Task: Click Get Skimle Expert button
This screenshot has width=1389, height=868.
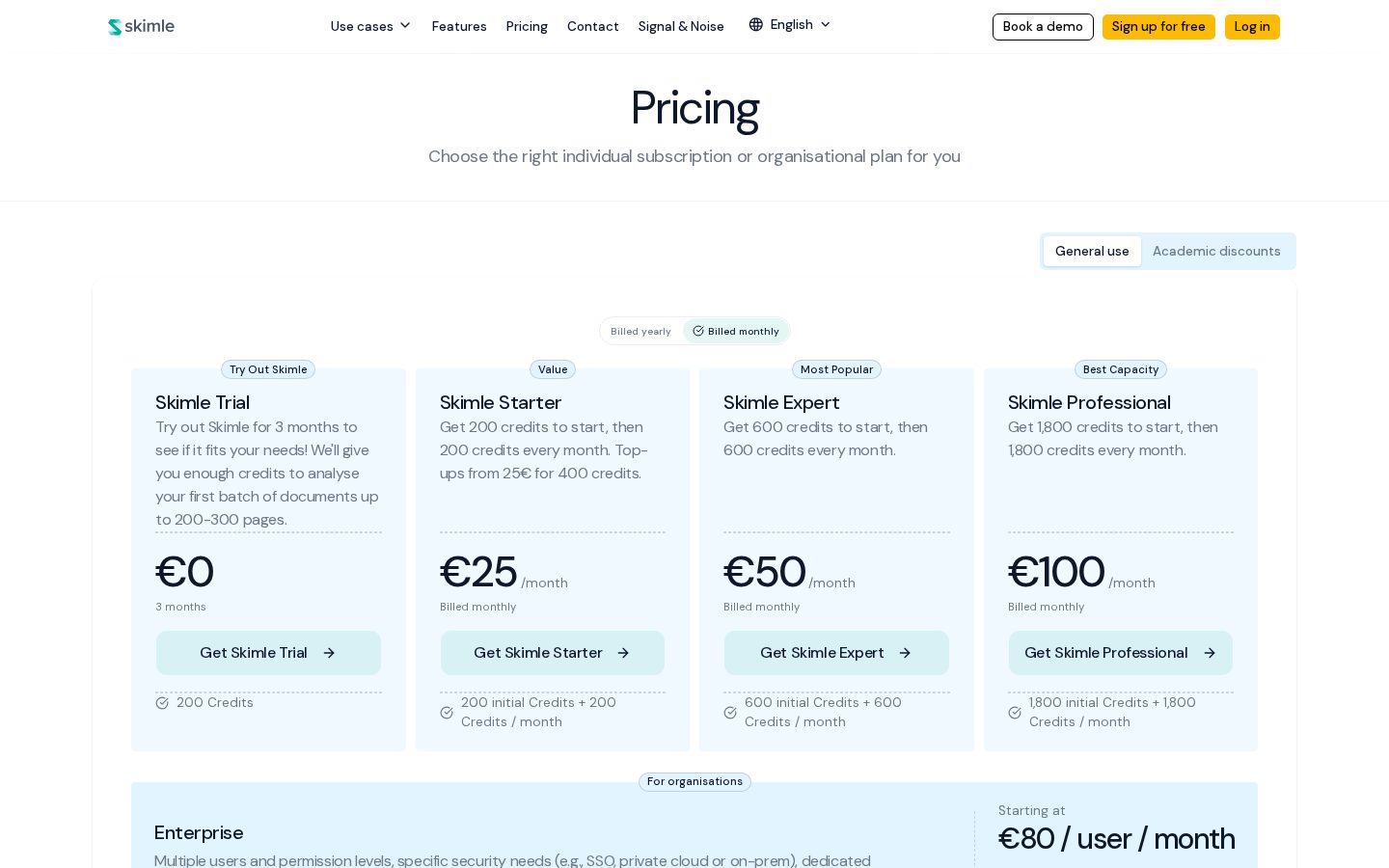Action: pyautogui.click(x=836, y=653)
